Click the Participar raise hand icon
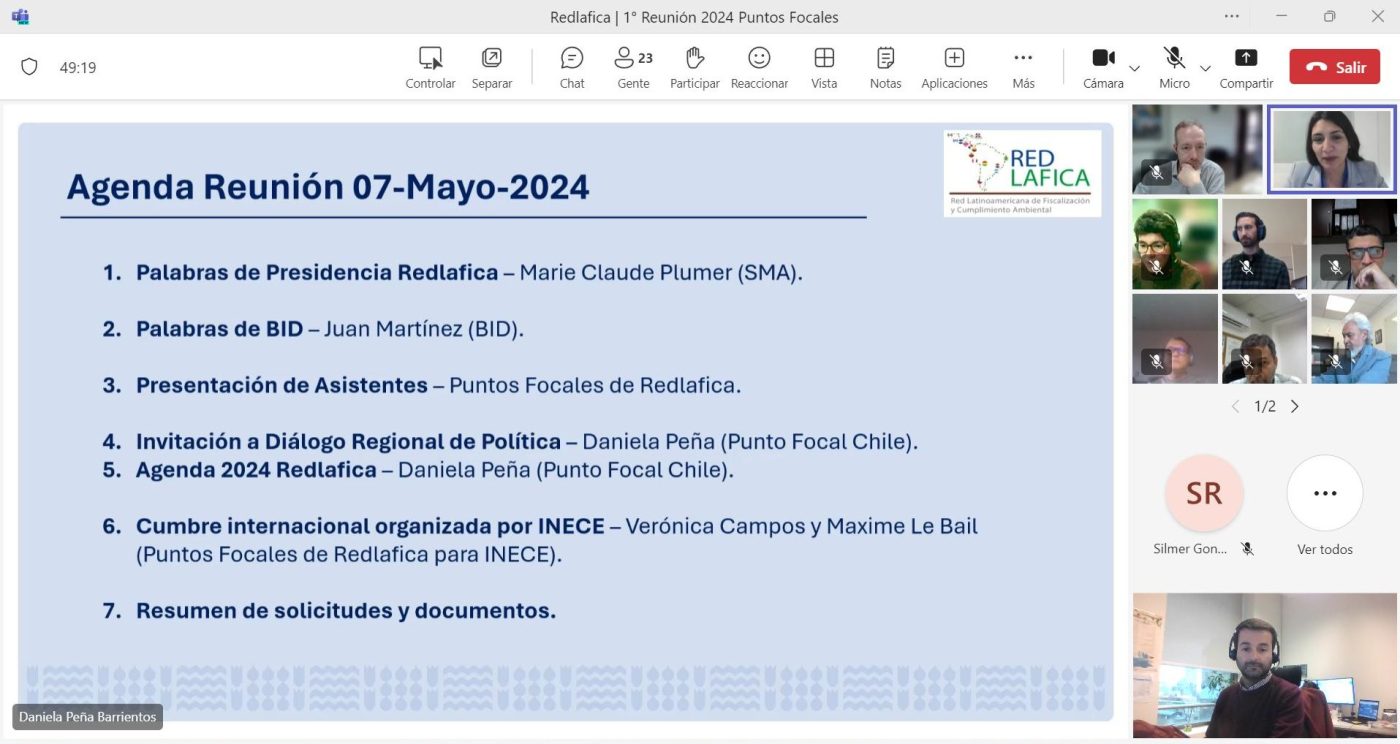 (x=694, y=67)
